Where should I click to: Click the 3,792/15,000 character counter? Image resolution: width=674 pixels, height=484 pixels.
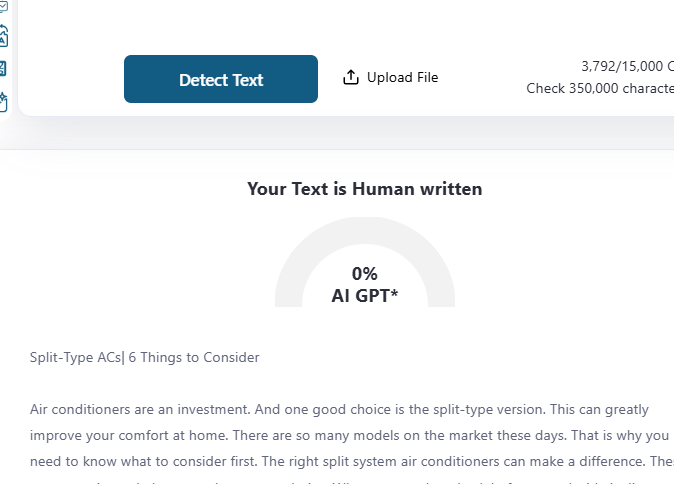pos(622,66)
